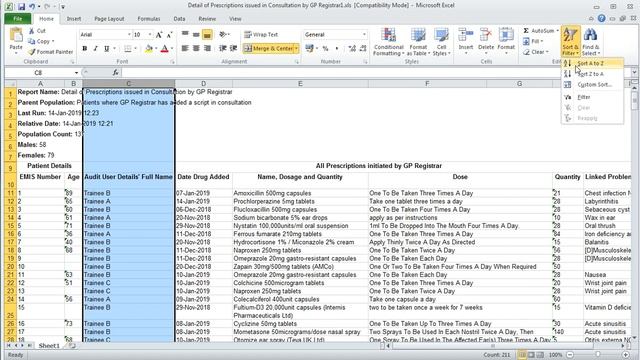This screenshot has width=640, height=360.
Task: Decrease font size with Shrink Font icon
Action: (169, 35)
